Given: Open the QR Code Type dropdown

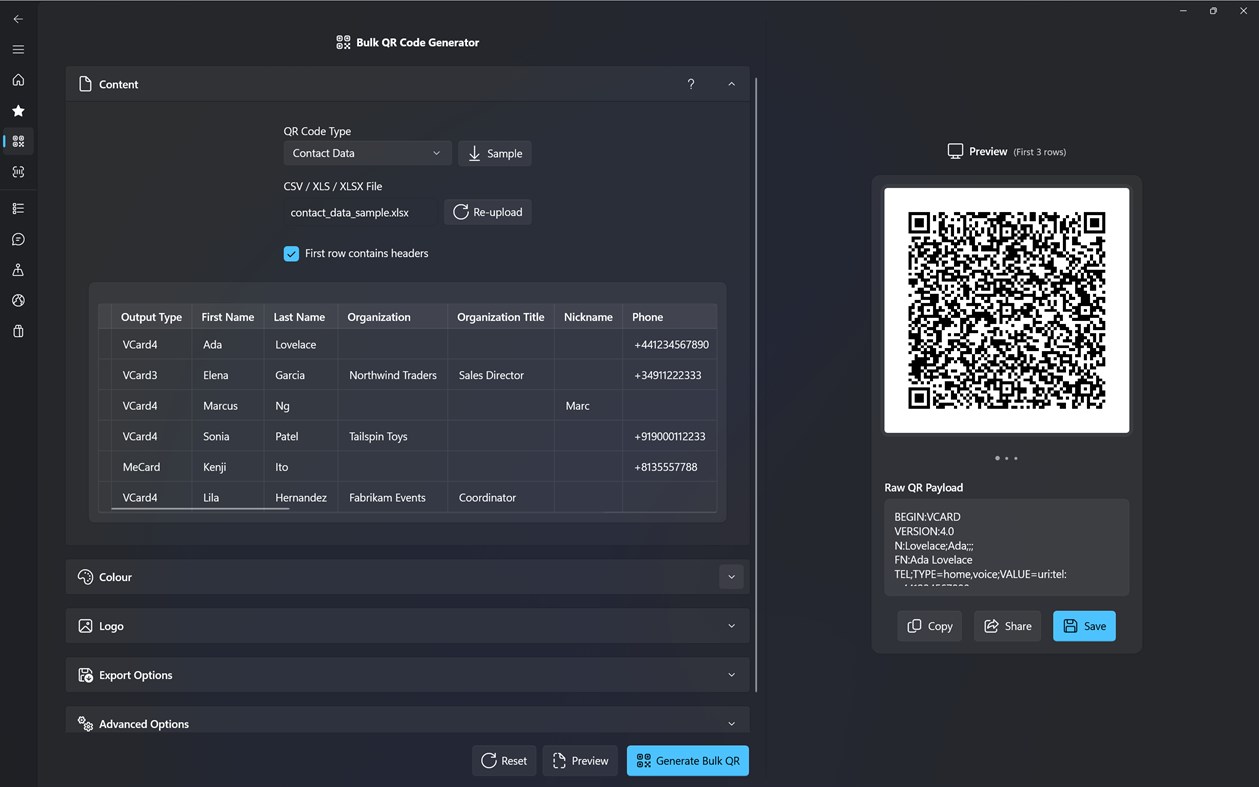Looking at the screenshot, I should pos(367,152).
